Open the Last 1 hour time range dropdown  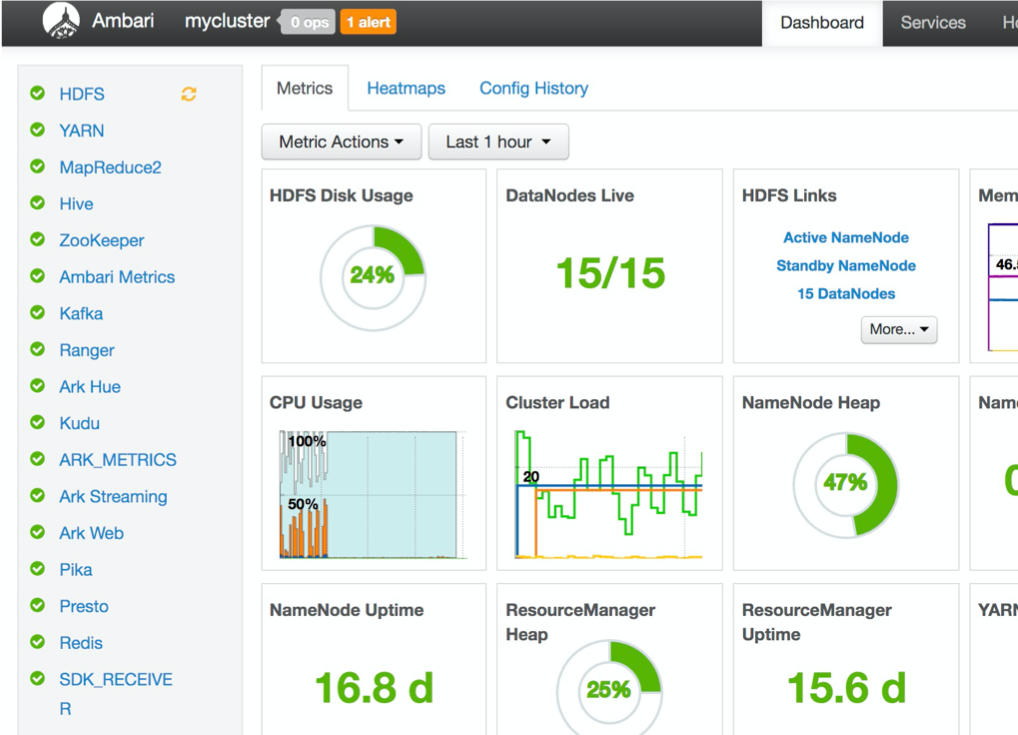coord(499,142)
